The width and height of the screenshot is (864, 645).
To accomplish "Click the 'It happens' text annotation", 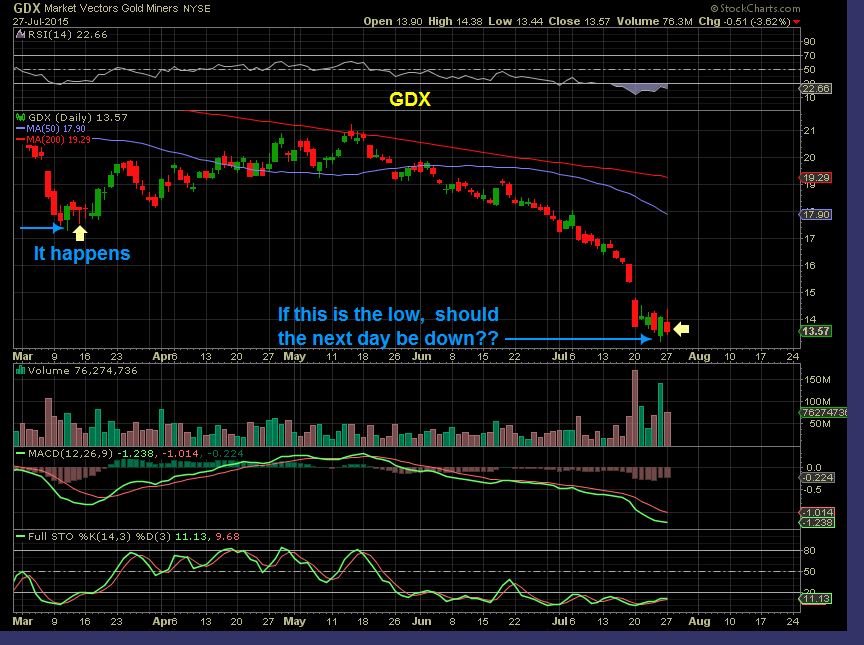I will click(80, 253).
